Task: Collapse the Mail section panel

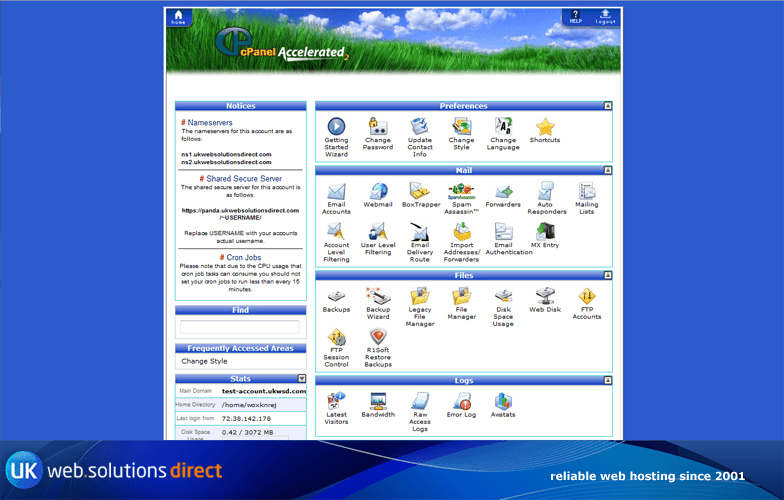Action: 607,170
